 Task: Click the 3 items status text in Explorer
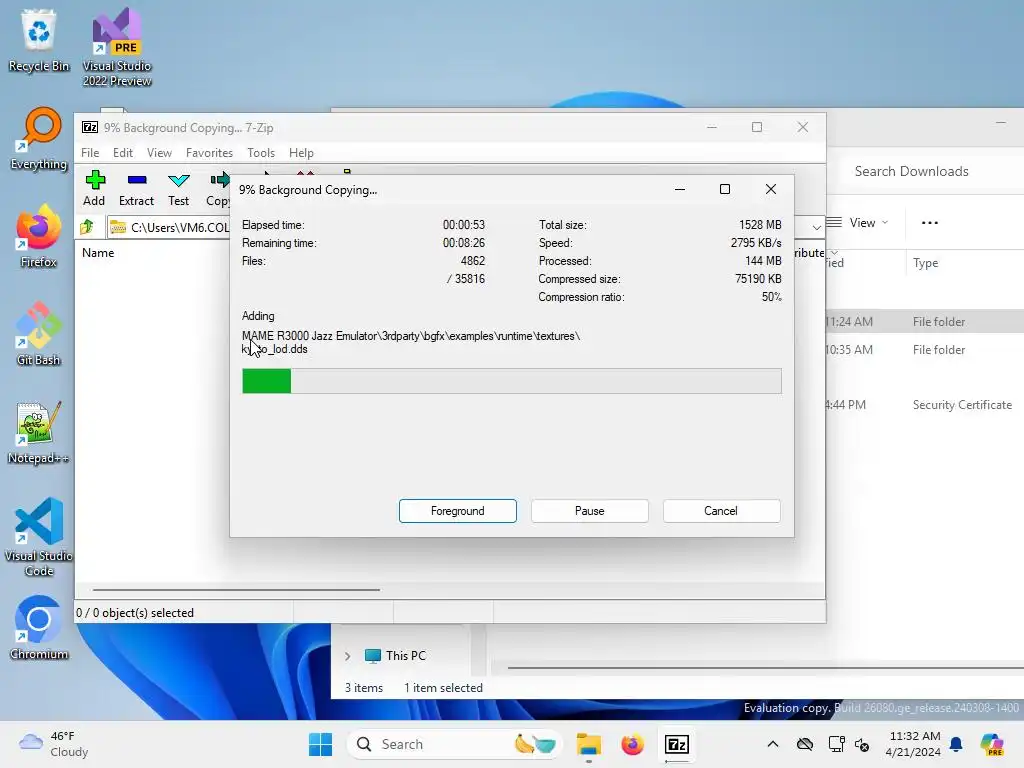364,688
